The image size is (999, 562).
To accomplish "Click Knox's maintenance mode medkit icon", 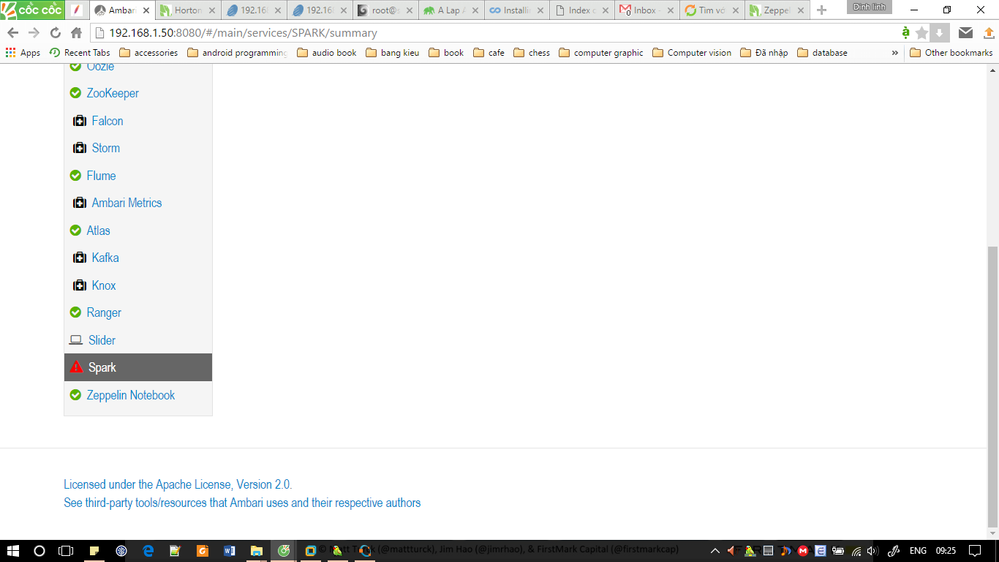I will 80,285.
